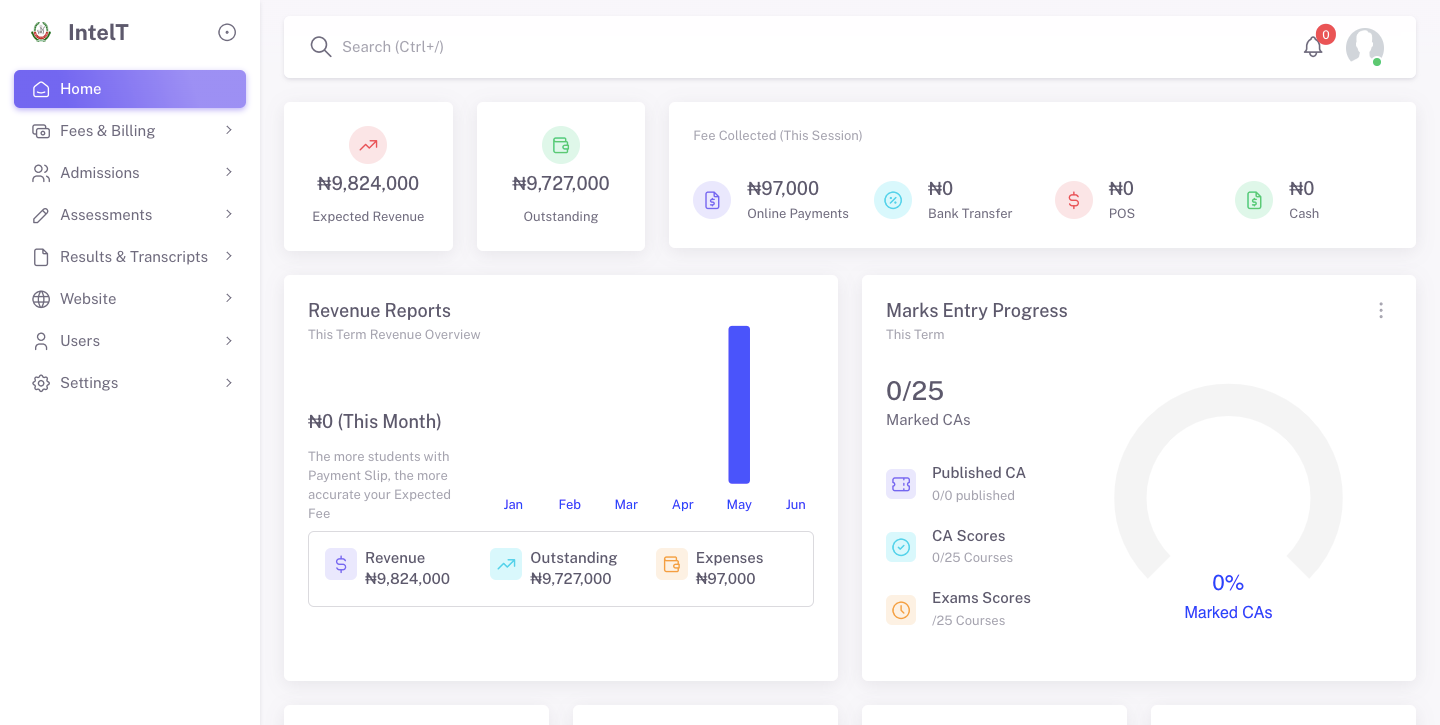Expand Admissions chevron

pyautogui.click(x=229, y=172)
